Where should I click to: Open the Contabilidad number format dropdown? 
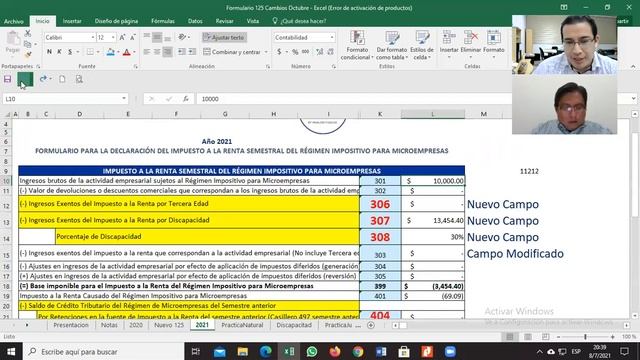point(332,38)
